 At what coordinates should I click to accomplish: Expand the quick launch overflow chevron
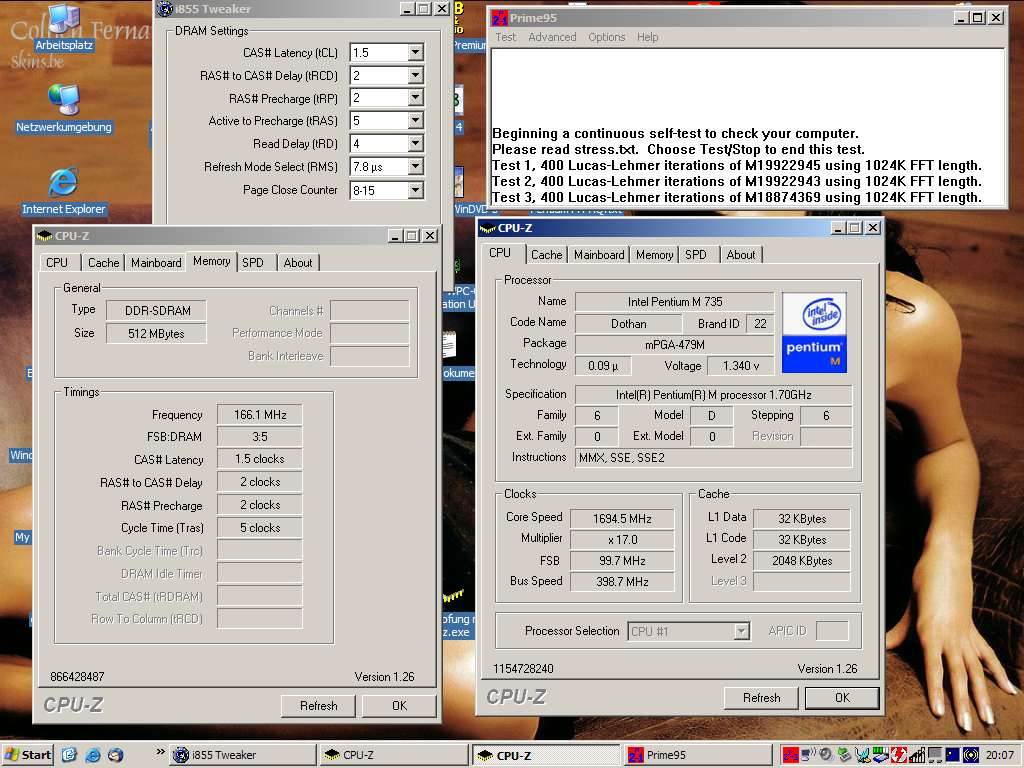click(161, 752)
